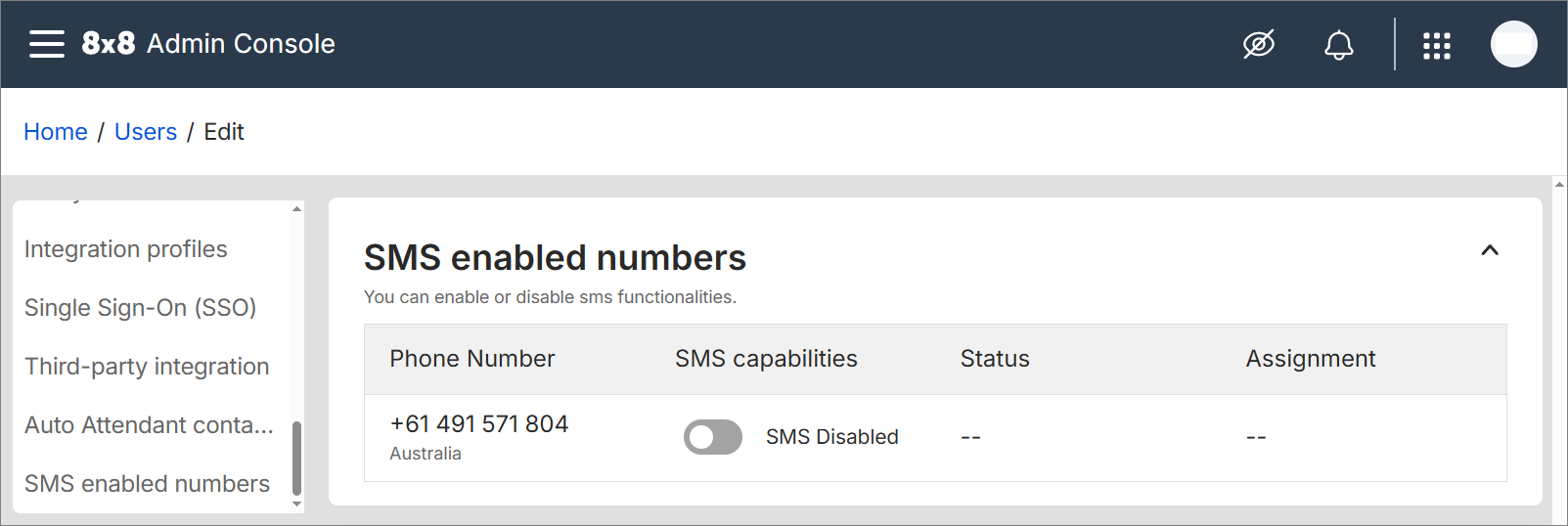Open the hamburger navigation menu

pyautogui.click(x=46, y=44)
